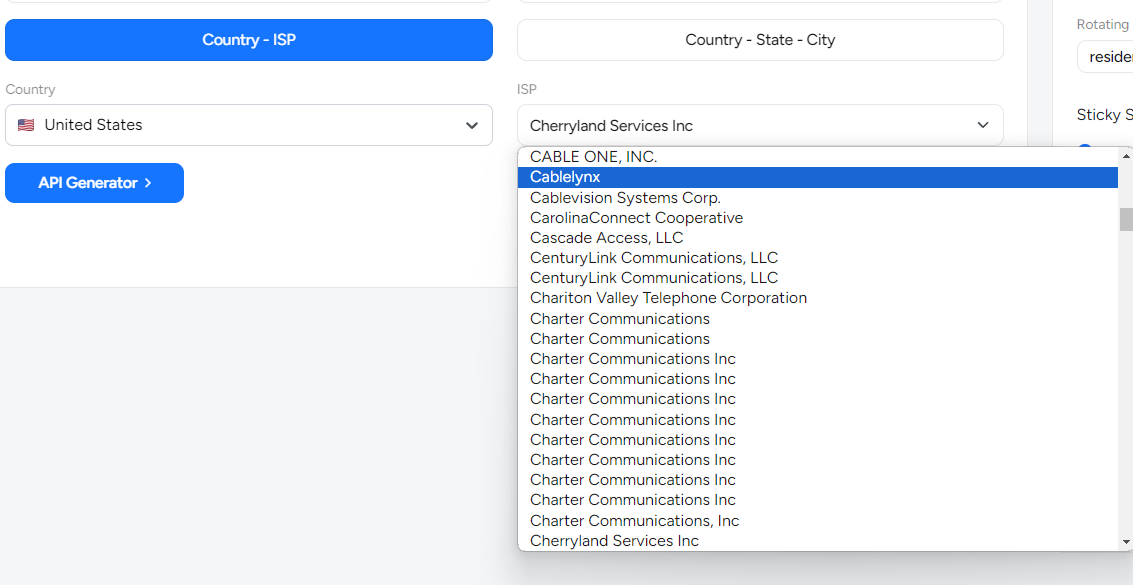The width and height of the screenshot is (1133, 585).
Task: Select CABLE ONE, INC. option
Action: point(593,157)
